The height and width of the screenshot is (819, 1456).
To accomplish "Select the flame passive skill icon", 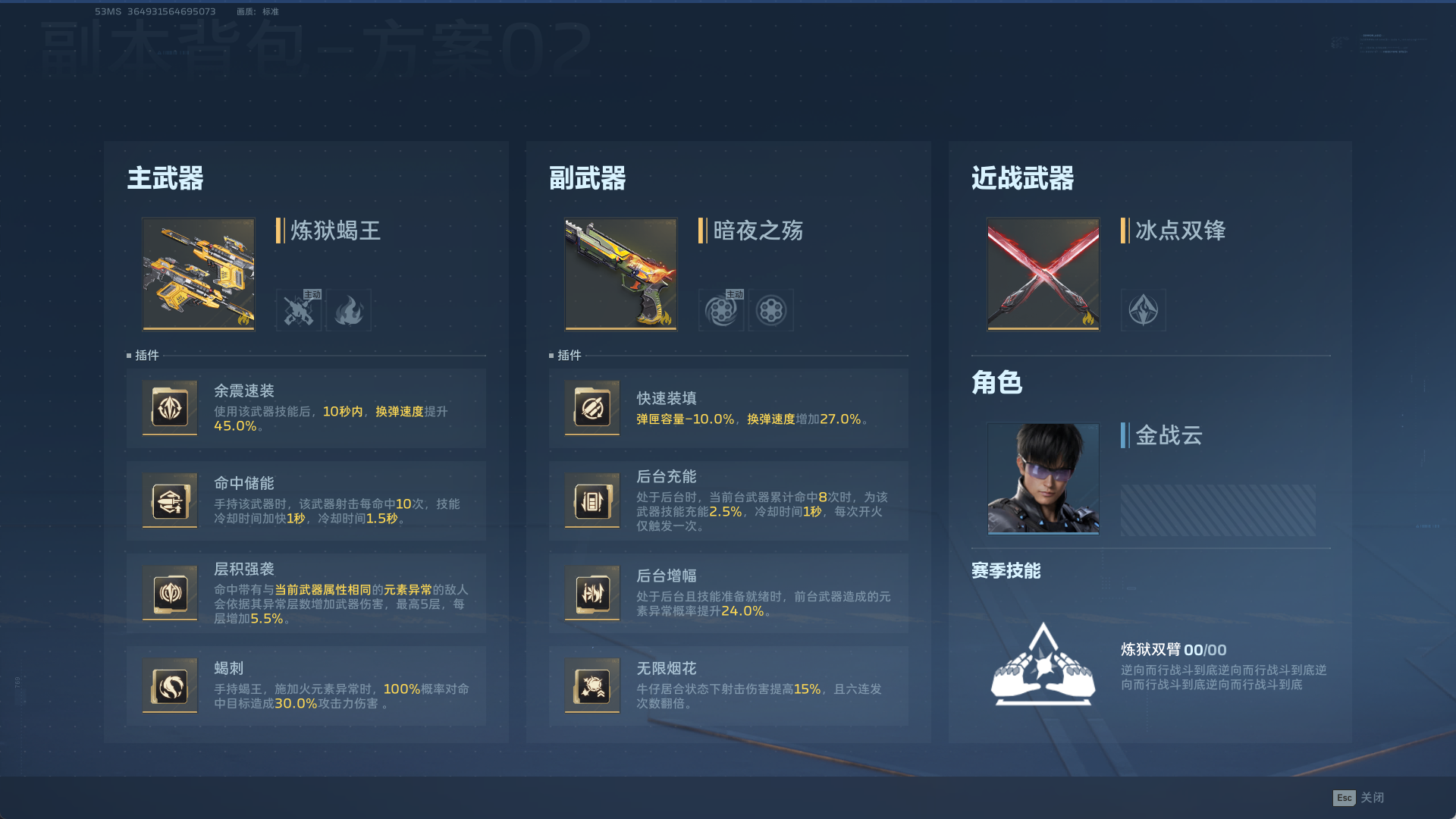I will (x=349, y=310).
